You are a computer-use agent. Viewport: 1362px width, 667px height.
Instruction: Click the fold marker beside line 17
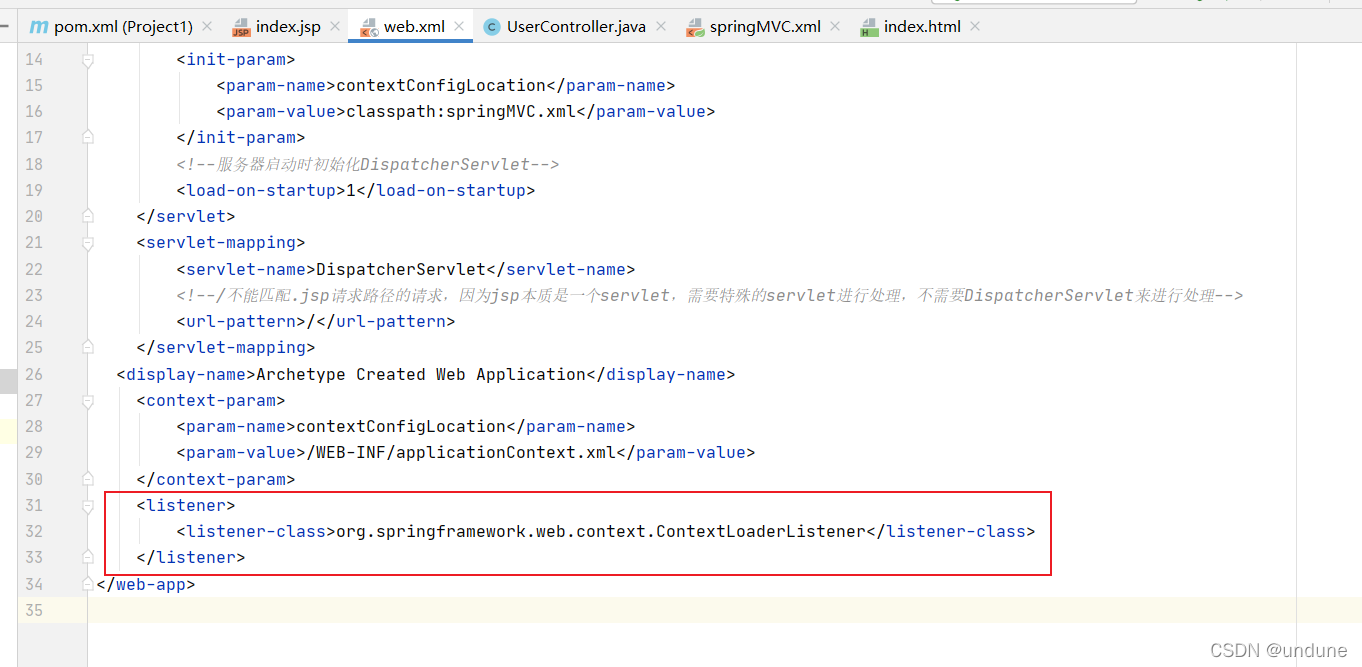click(87, 137)
